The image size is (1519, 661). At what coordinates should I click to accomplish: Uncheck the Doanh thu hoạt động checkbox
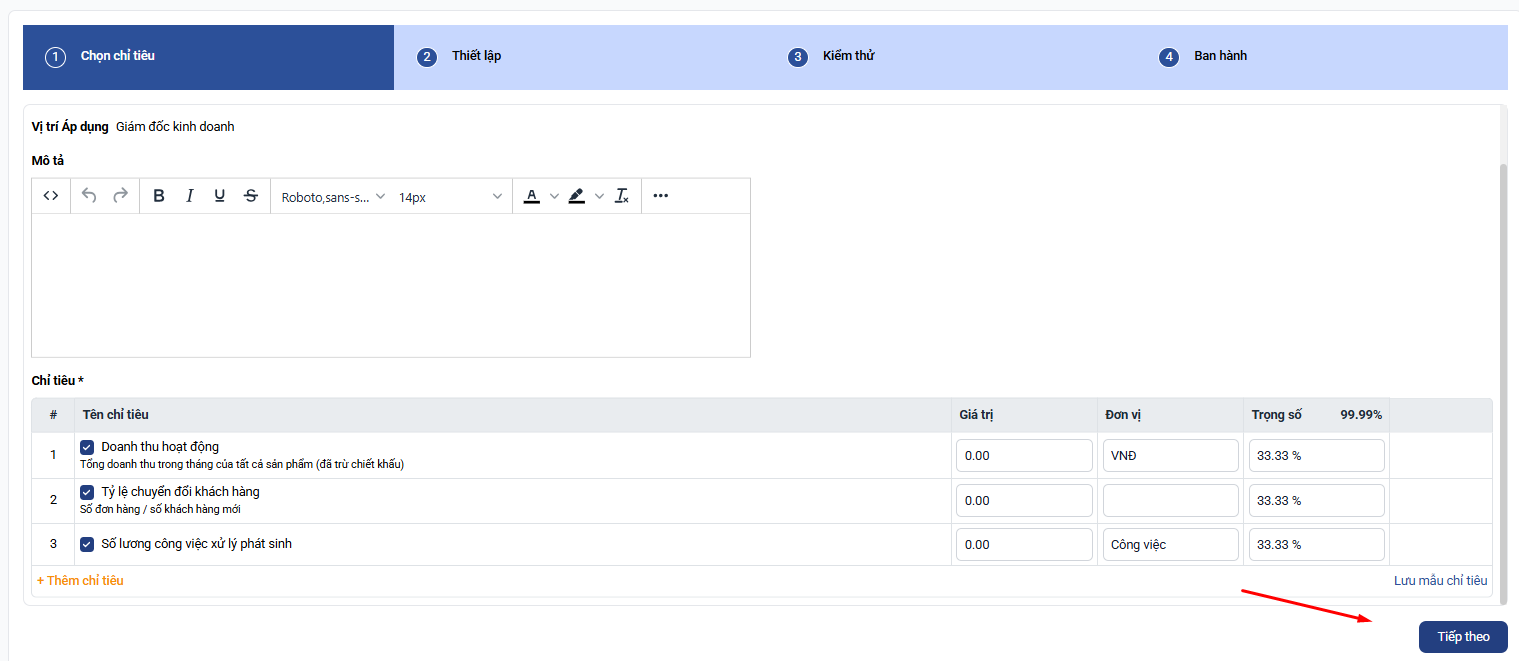pyautogui.click(x=87, y=447)
